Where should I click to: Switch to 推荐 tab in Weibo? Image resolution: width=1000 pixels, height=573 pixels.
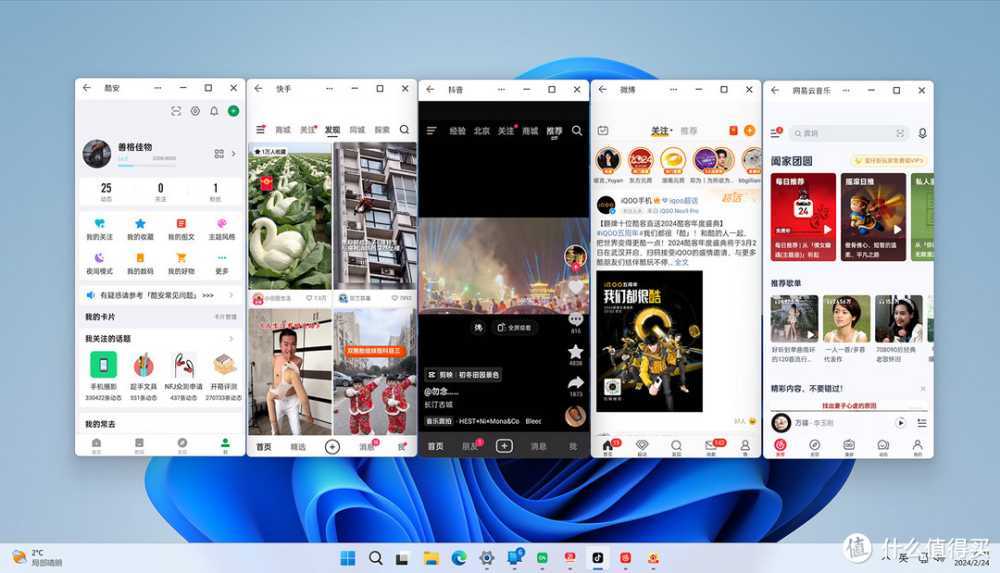pos(689,131)
